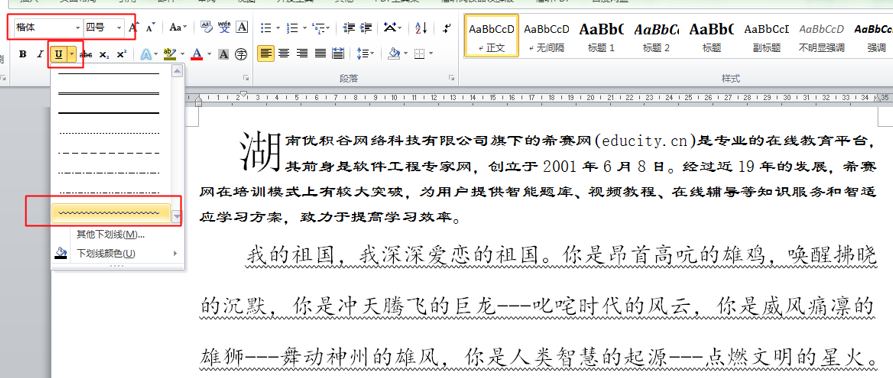Image resolution: width=893 pixels, height=378 pixels.
Task: Apply the 正文 style
Action: click(x=491, y=35)
